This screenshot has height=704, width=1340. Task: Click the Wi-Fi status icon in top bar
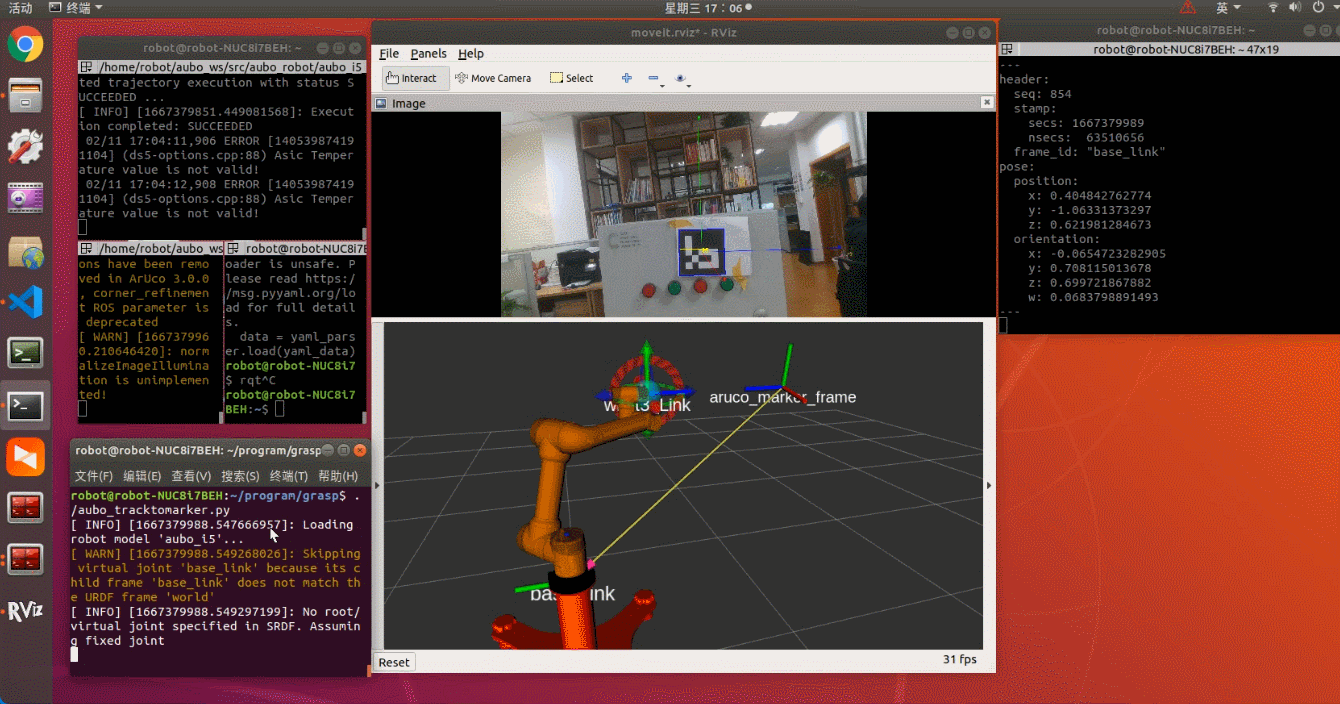[x=1273, y=8]
